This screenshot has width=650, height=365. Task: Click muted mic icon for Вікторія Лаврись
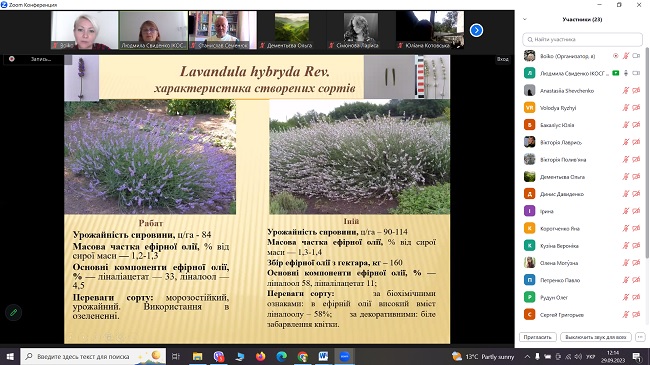coord(626,142)
